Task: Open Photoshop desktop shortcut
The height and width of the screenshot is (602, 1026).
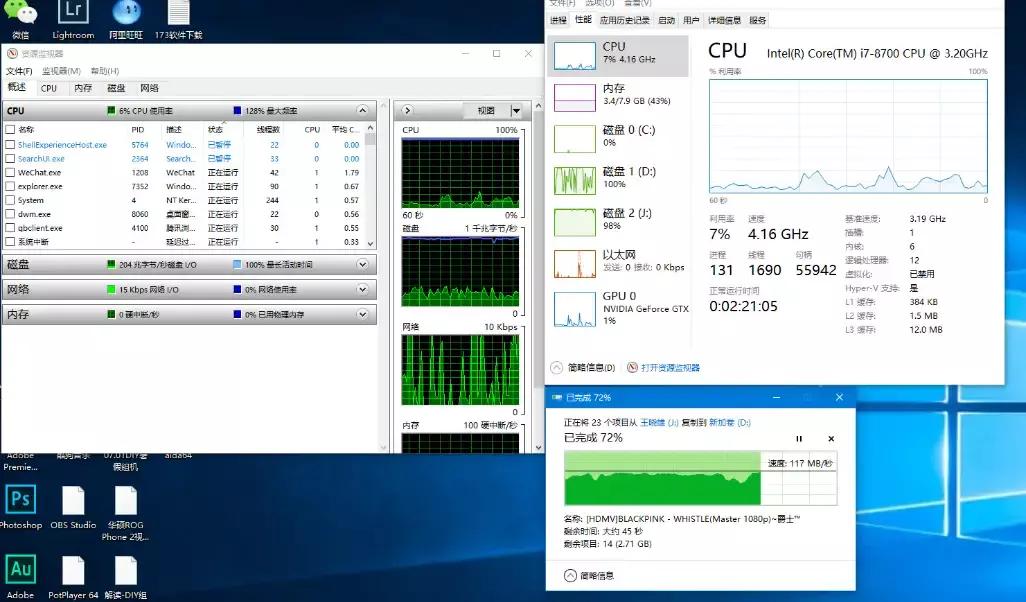Action: [x=20, y=500]
